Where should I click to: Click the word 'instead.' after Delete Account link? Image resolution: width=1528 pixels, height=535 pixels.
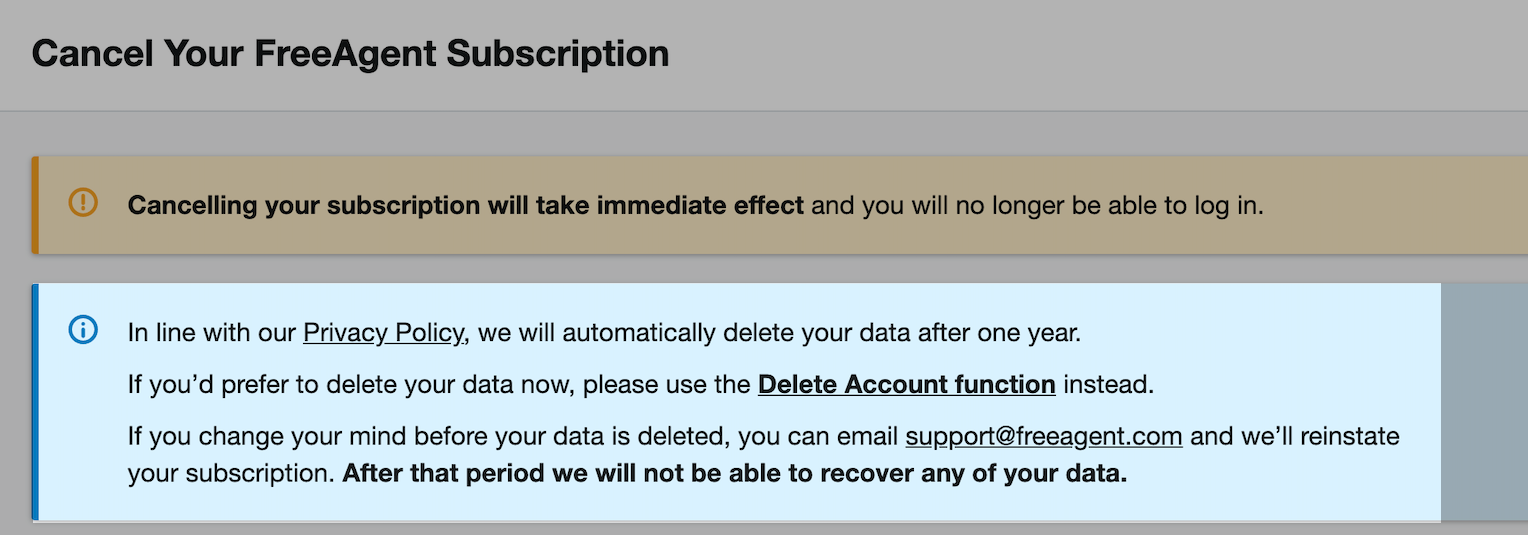1108,384
